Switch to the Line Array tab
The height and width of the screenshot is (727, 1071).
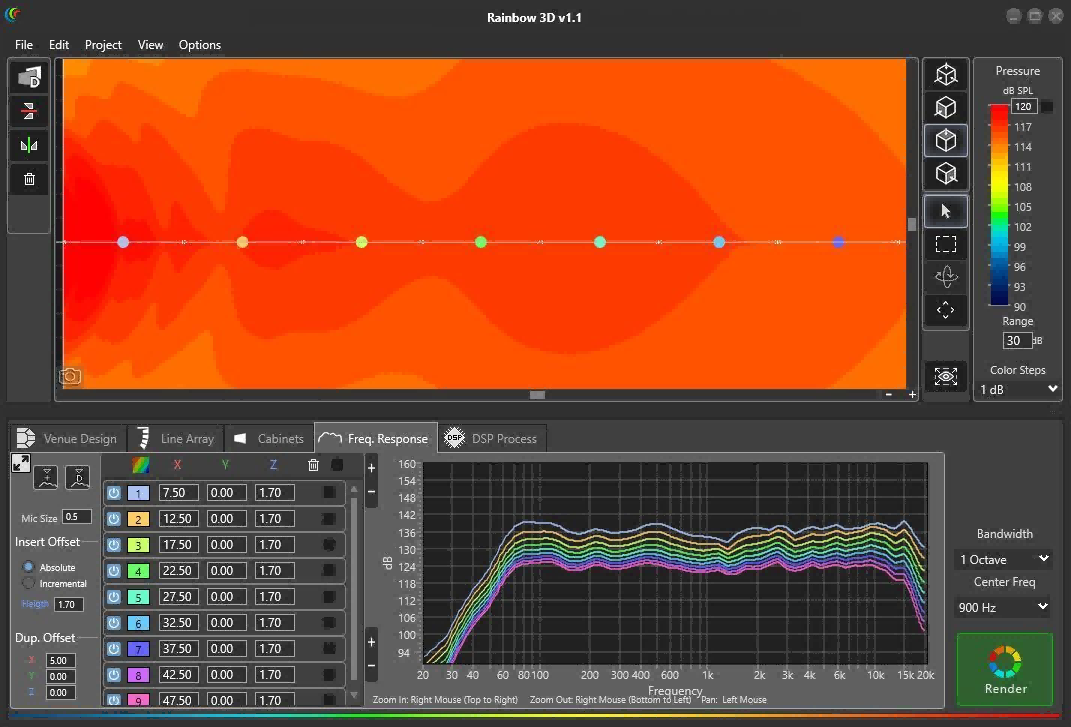[x=175, y=438]
